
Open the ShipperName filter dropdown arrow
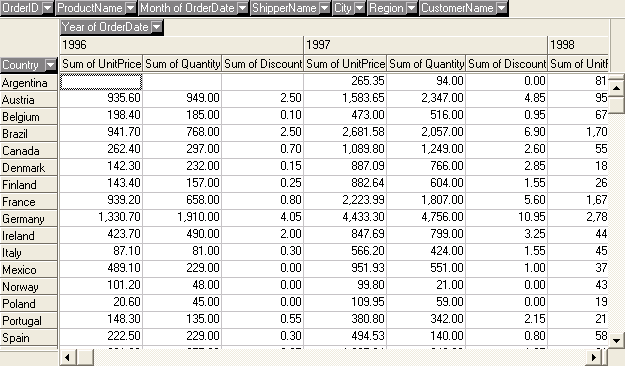325,8
